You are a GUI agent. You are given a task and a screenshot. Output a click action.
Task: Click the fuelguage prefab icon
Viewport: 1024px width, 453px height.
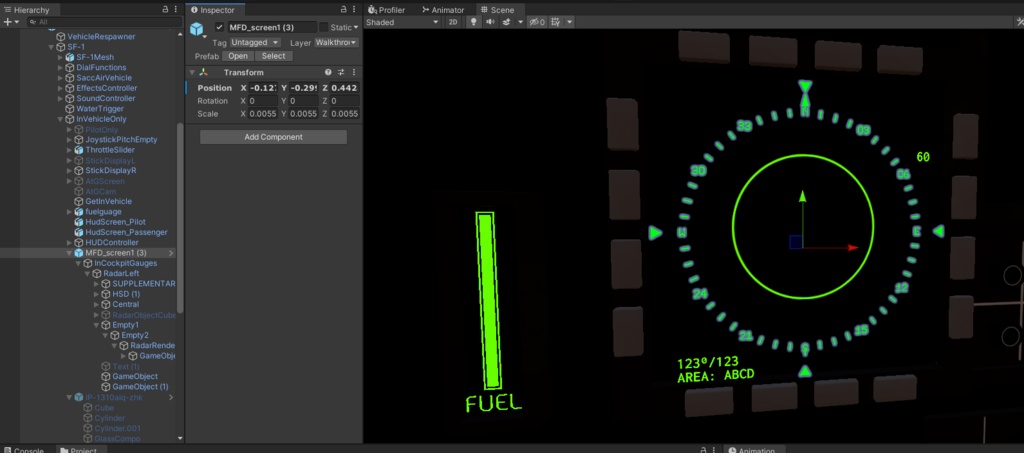click(79, 211)
